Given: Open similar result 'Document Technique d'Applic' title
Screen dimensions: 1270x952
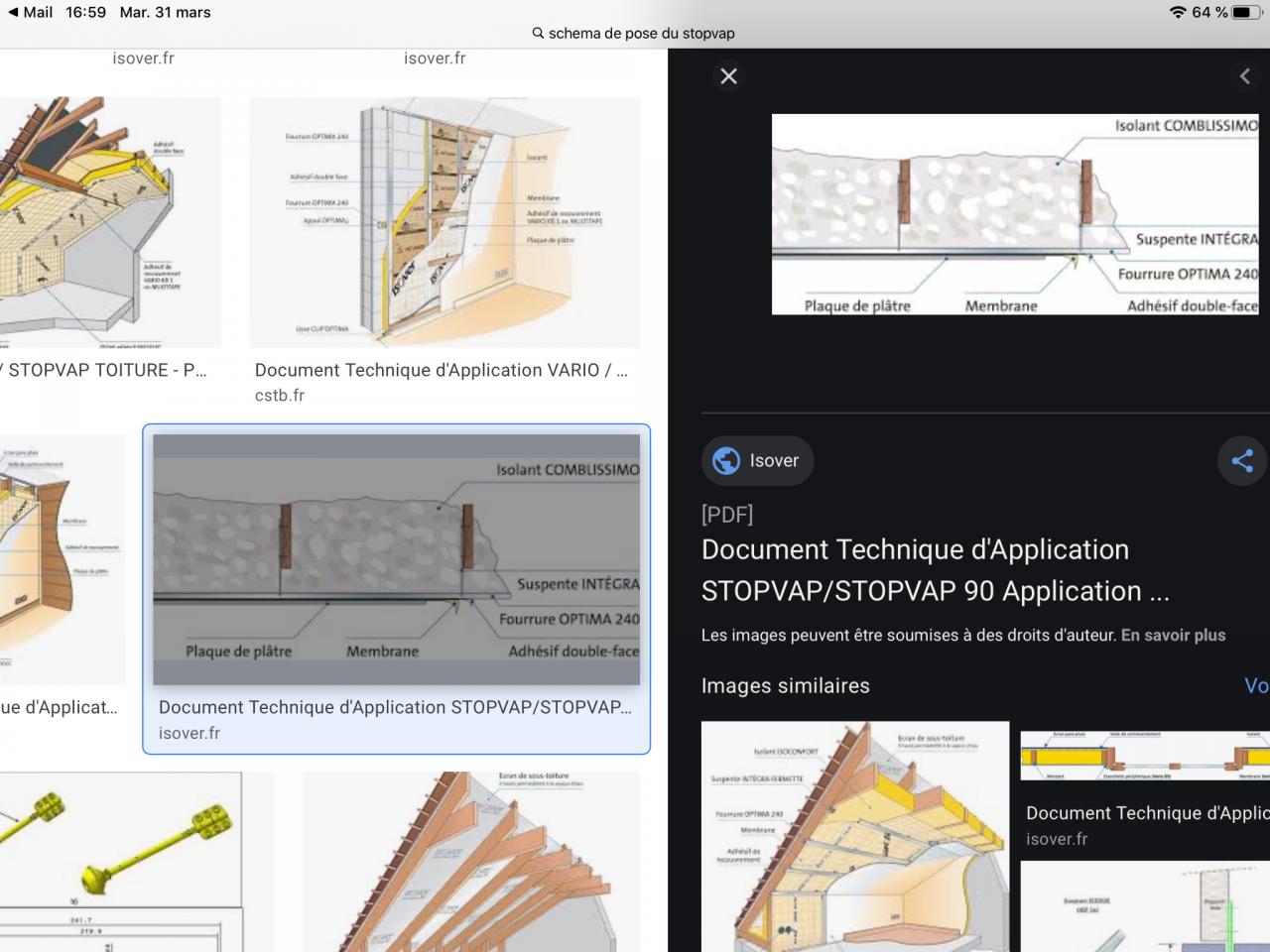Looking at the screenshot, I should (x=1148, y=813).
